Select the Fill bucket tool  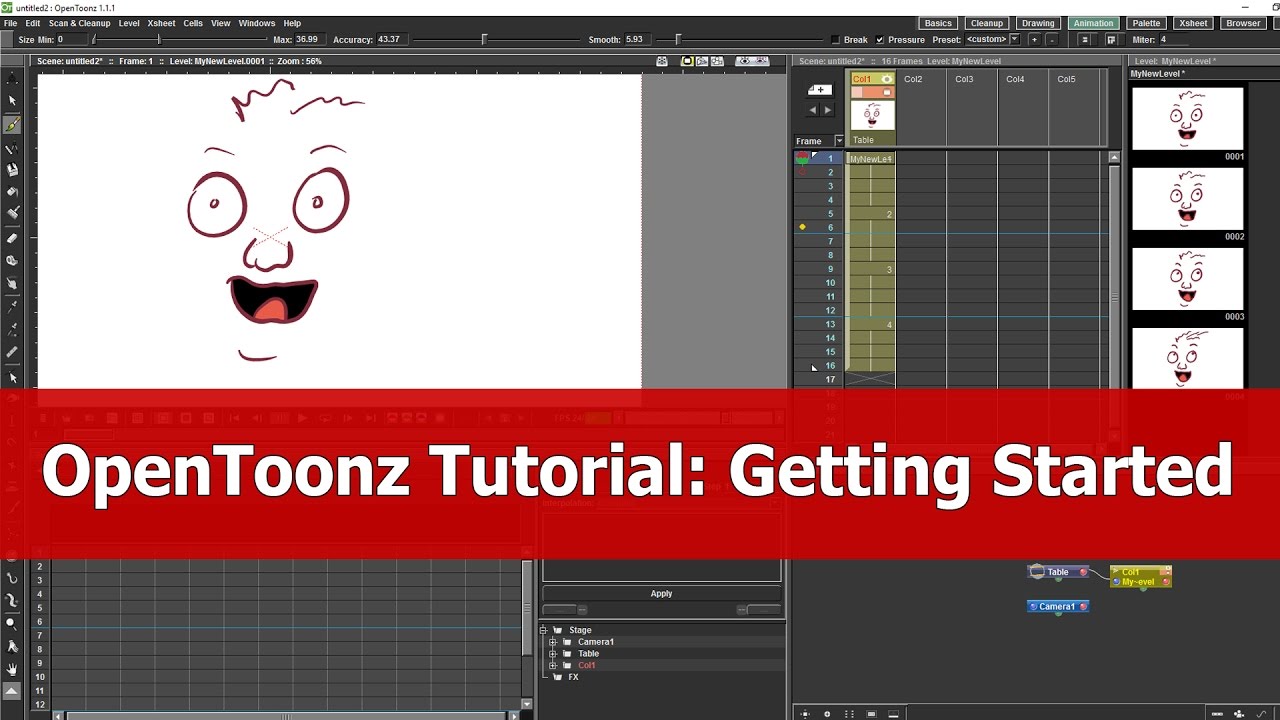(12, 191)
